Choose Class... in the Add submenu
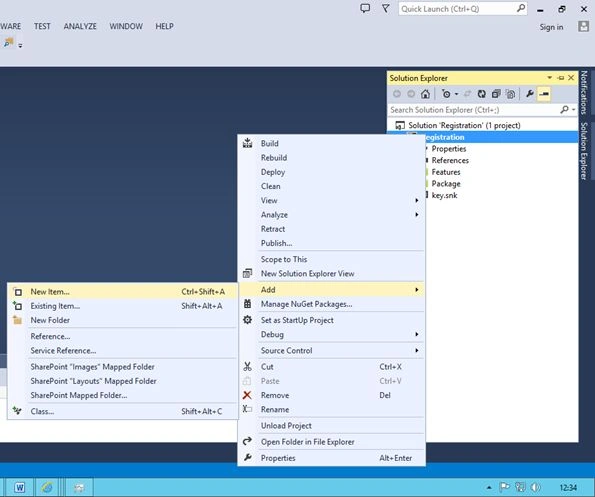Screen dimensions: 595x497 123,411
